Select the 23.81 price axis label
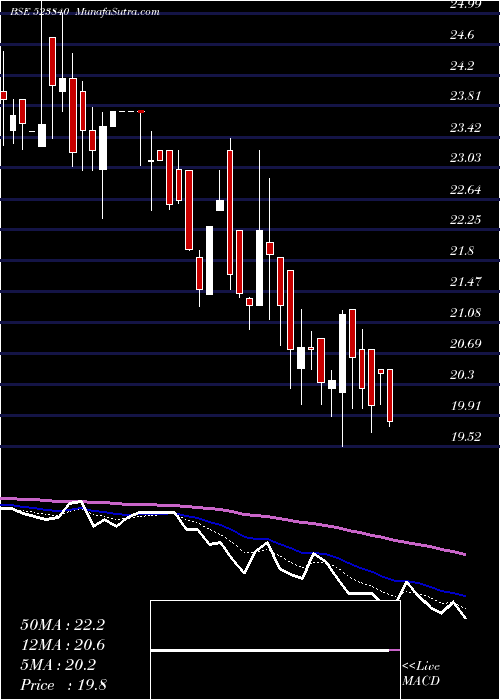This screenshot has width=500, height=700. pyautogui.click(x=466, y=96)
